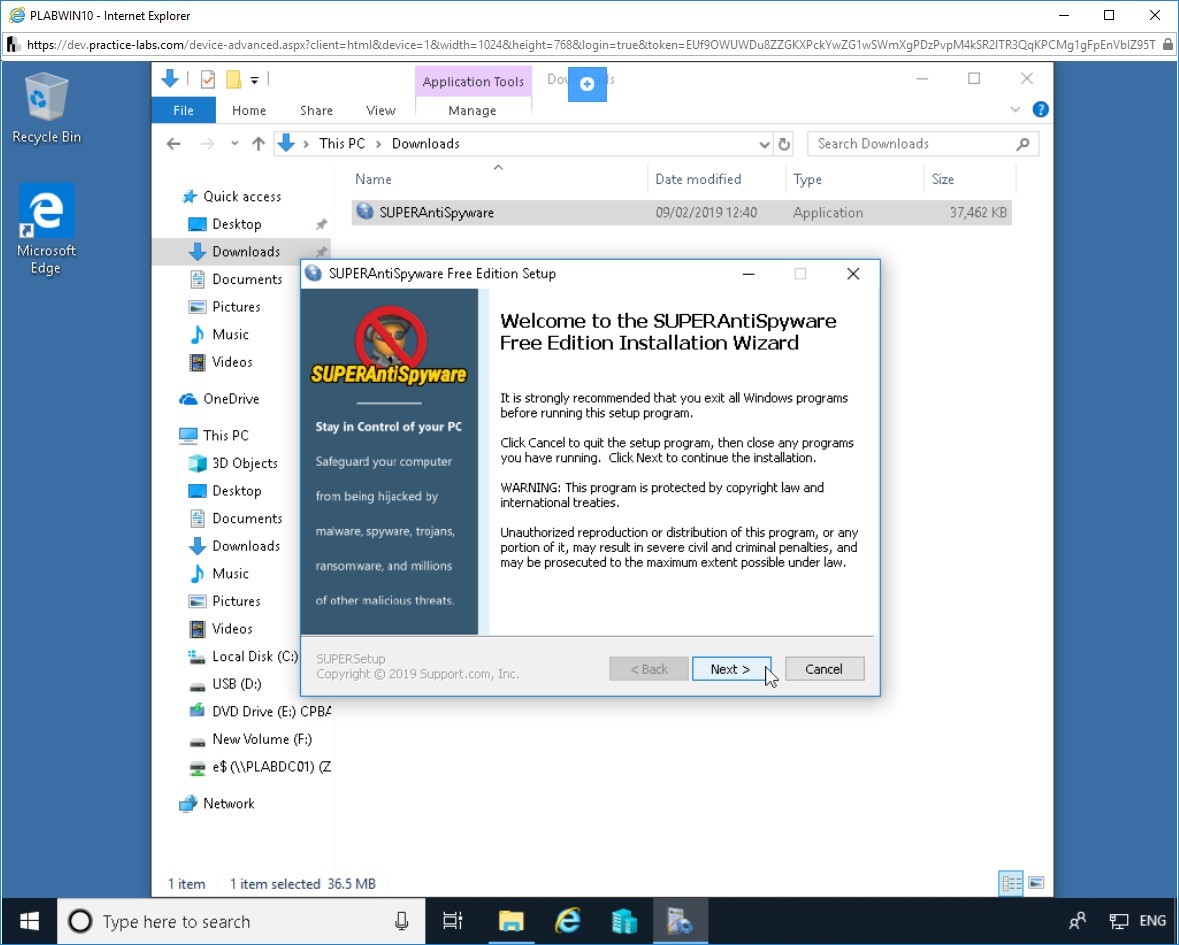Click the taskbar microphone icon
The height and width of the screenshot is (945, 1179).
point(402,921)
